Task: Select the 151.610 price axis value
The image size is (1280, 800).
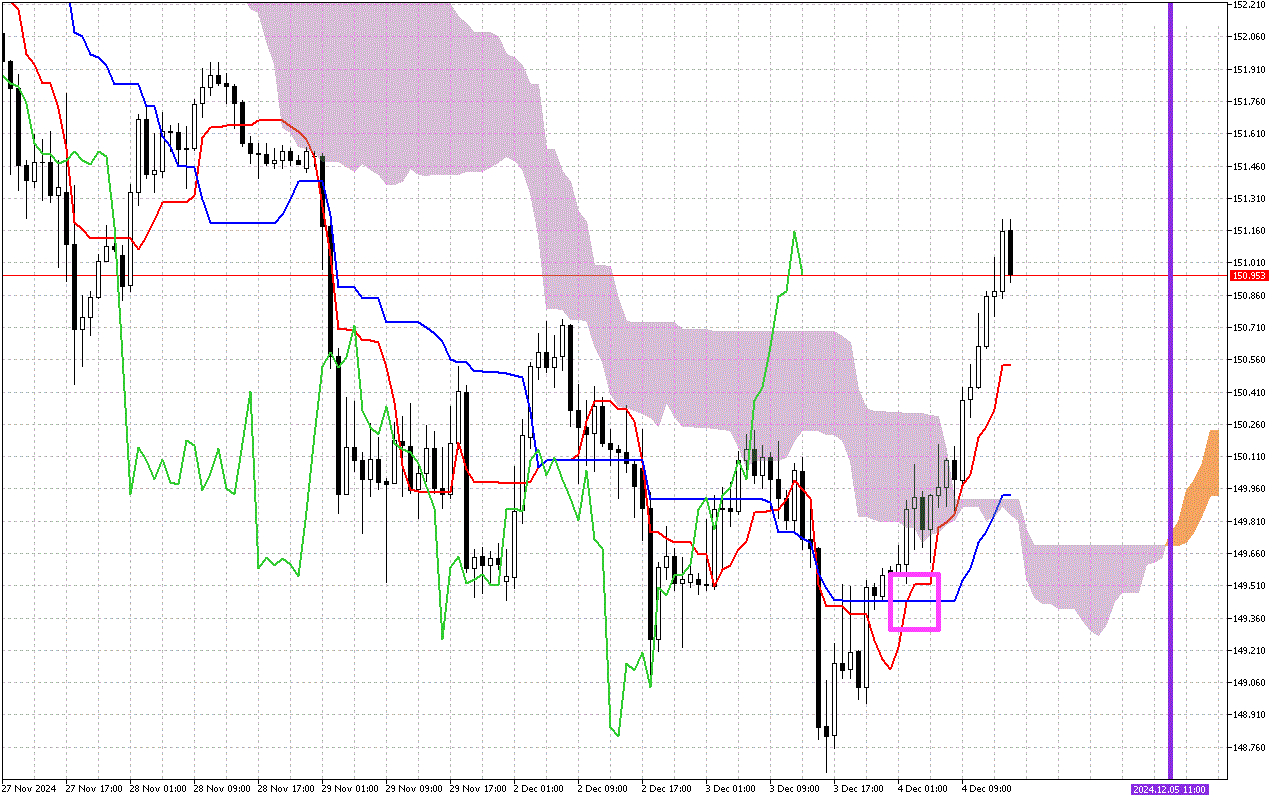Action: [x=1250, y=134]
